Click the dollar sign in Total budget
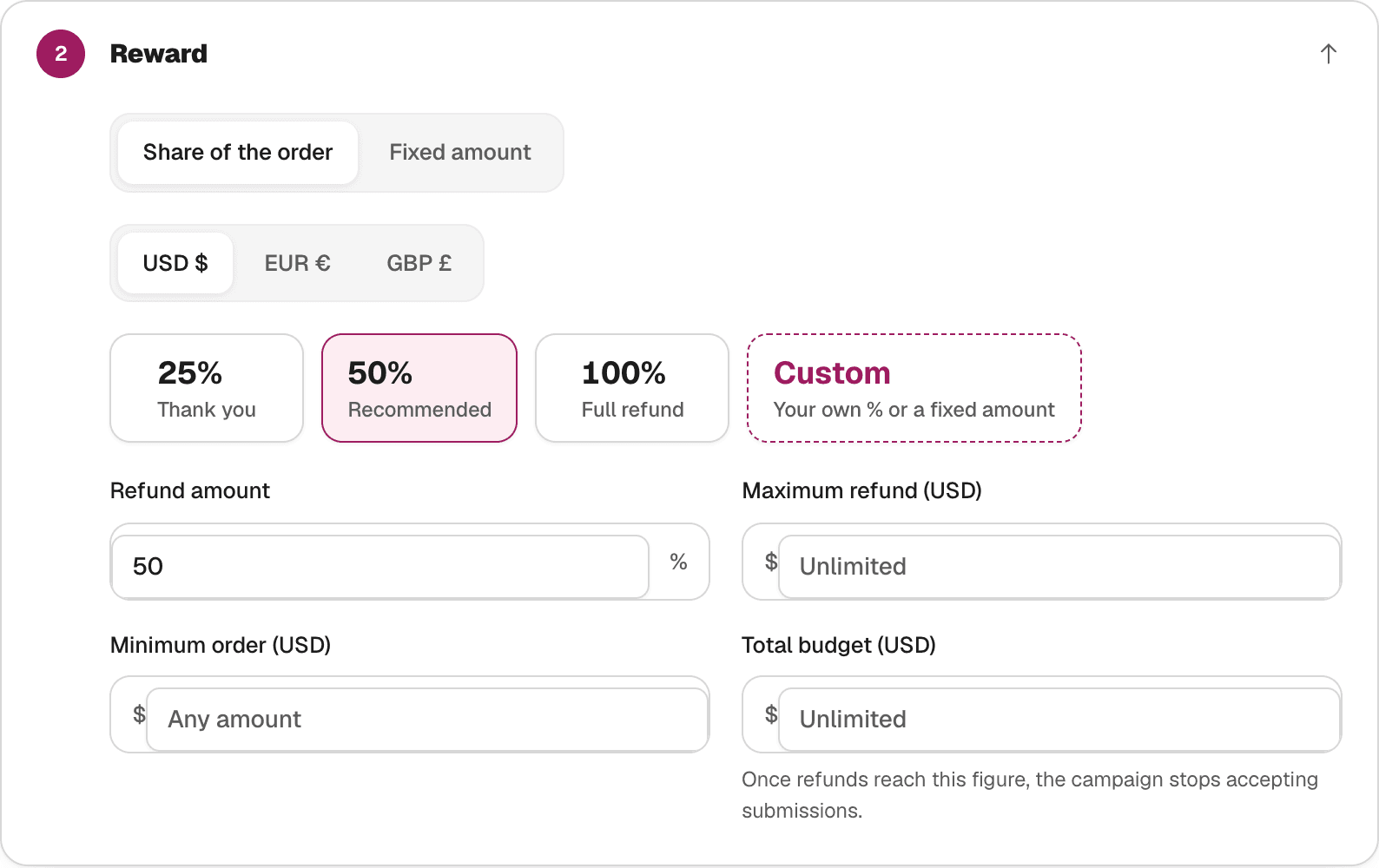Image resolution: width=1379 pixels, height=868 pixels. pyautogui.click(x=771, y=715)
